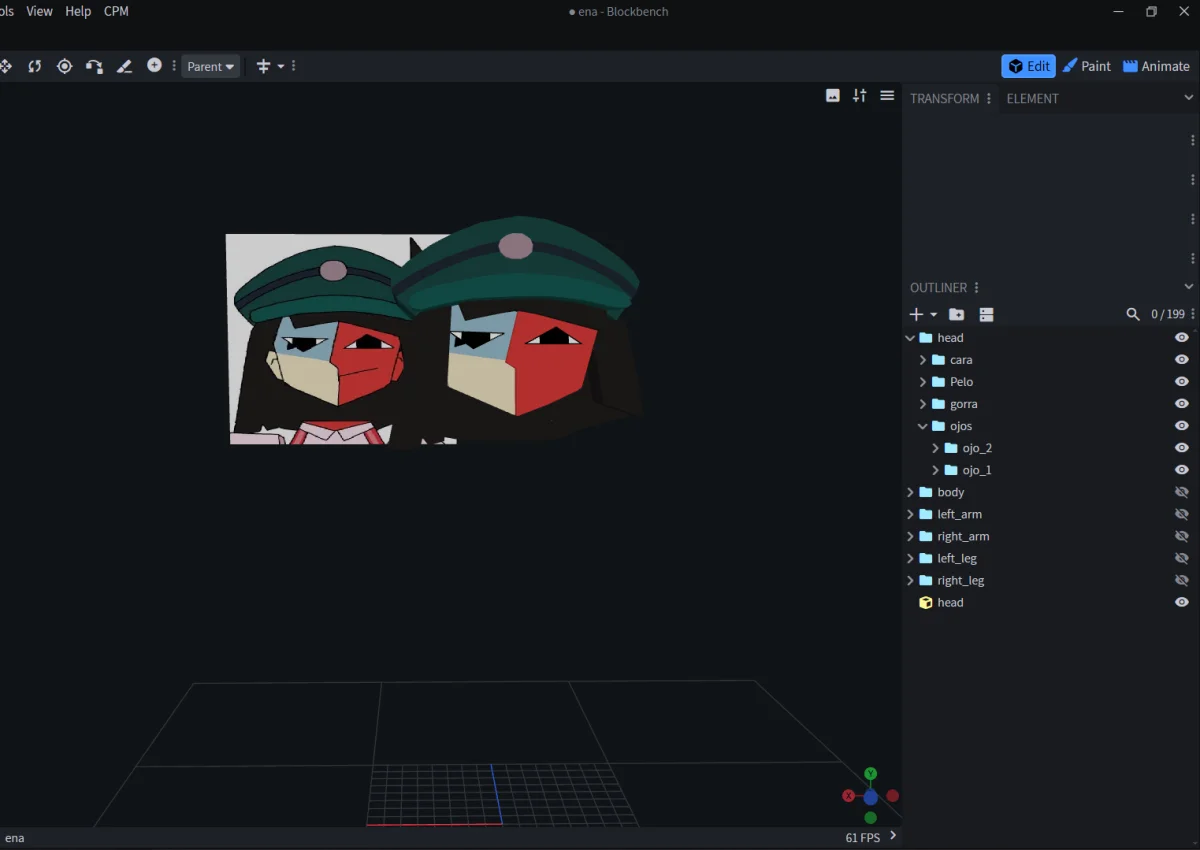Open the Parent transform space dropdown
This screenshot has width=1200, height=850.
[x=211, y=66]
